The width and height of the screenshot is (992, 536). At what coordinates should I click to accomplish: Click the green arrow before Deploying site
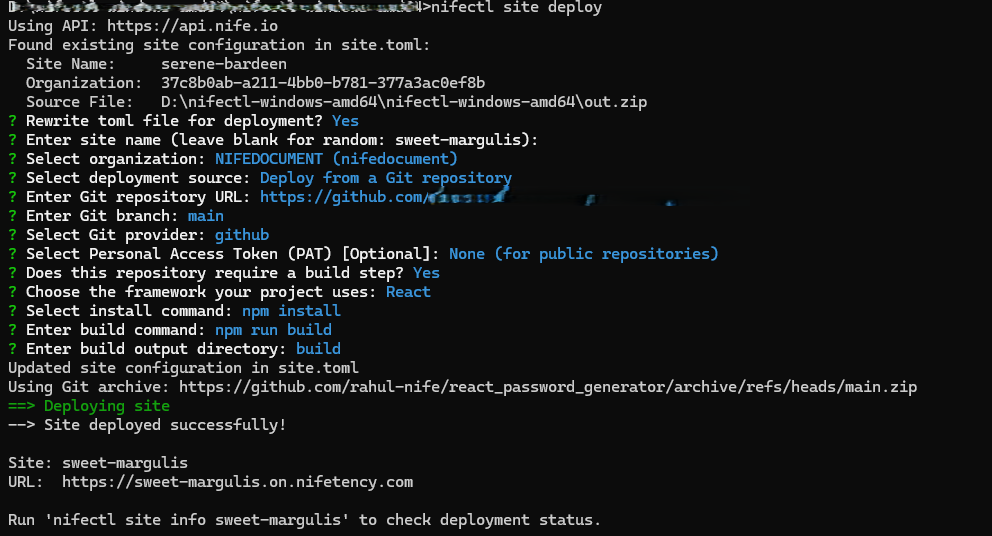[21, 406]
